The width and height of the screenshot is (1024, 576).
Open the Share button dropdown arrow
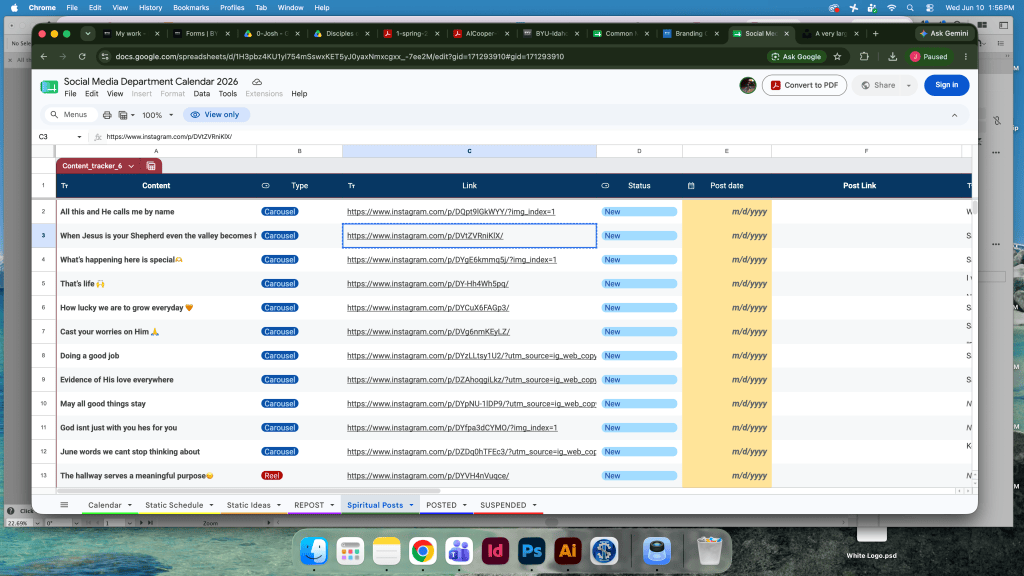908,86
